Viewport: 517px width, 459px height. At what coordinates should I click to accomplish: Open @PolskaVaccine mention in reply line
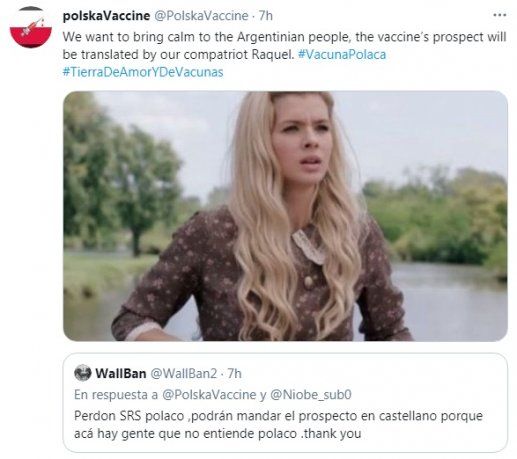pos(209,395)
